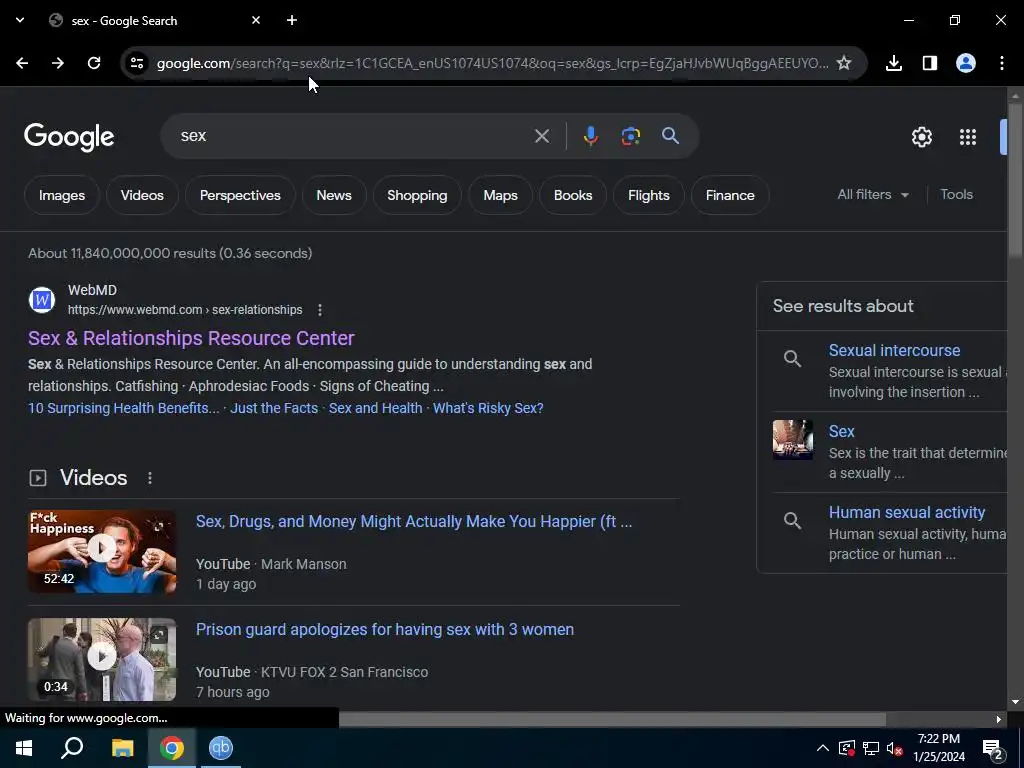Bookmark this page with the star icon
Screen dimensions: 1024x768
click(844, 63)
